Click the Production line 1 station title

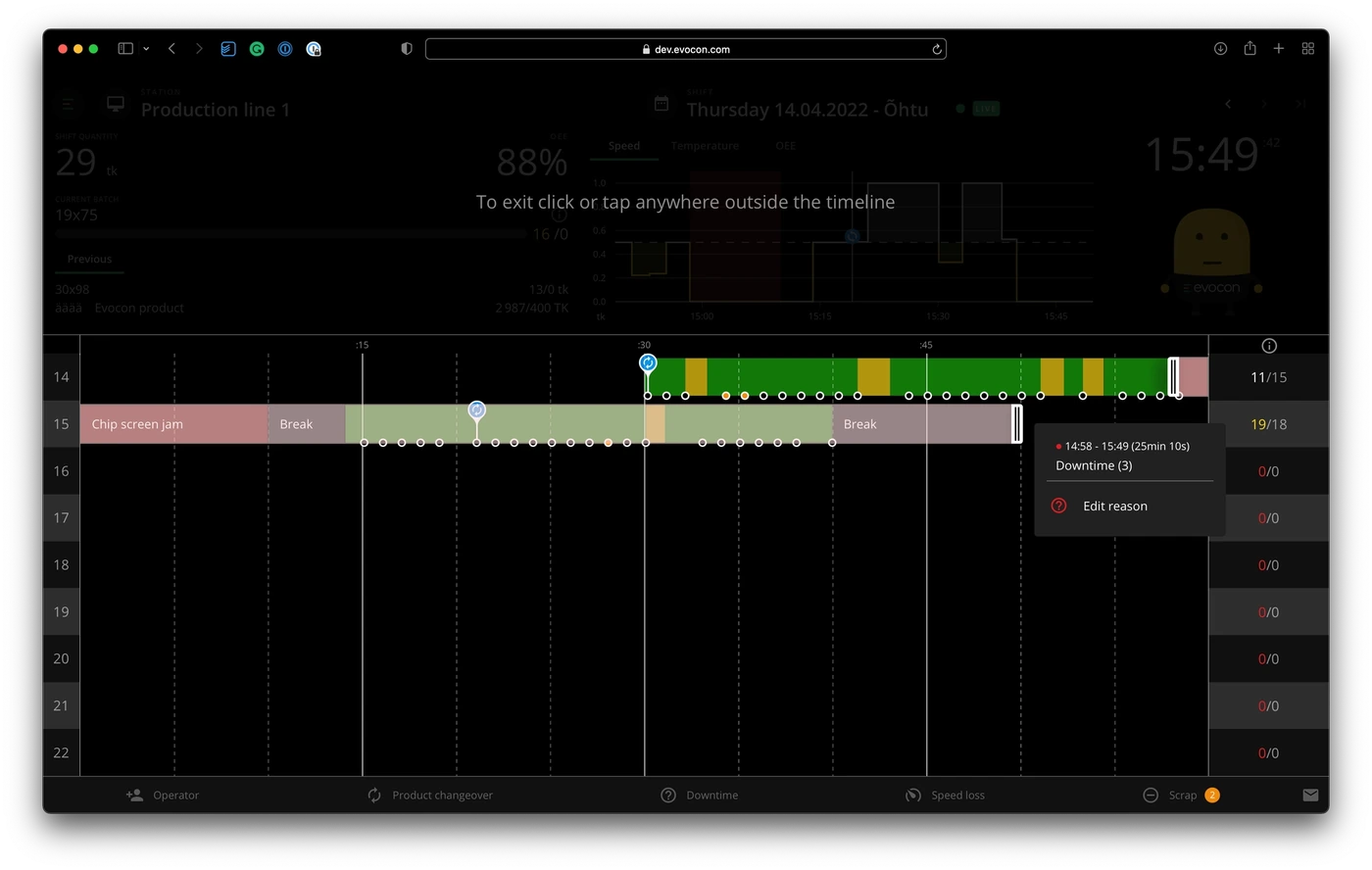pyautogui.click(x=216, y=110)
